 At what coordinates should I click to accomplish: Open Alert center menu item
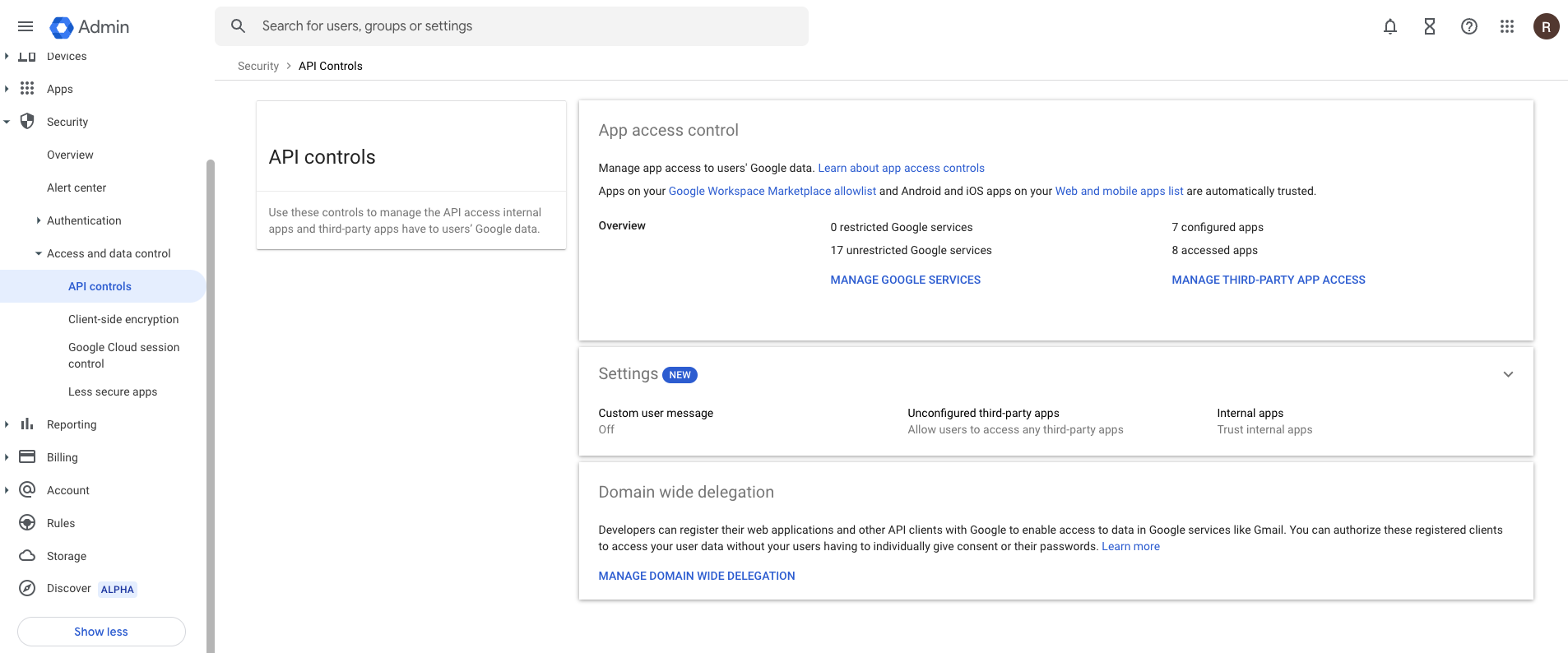77,188
